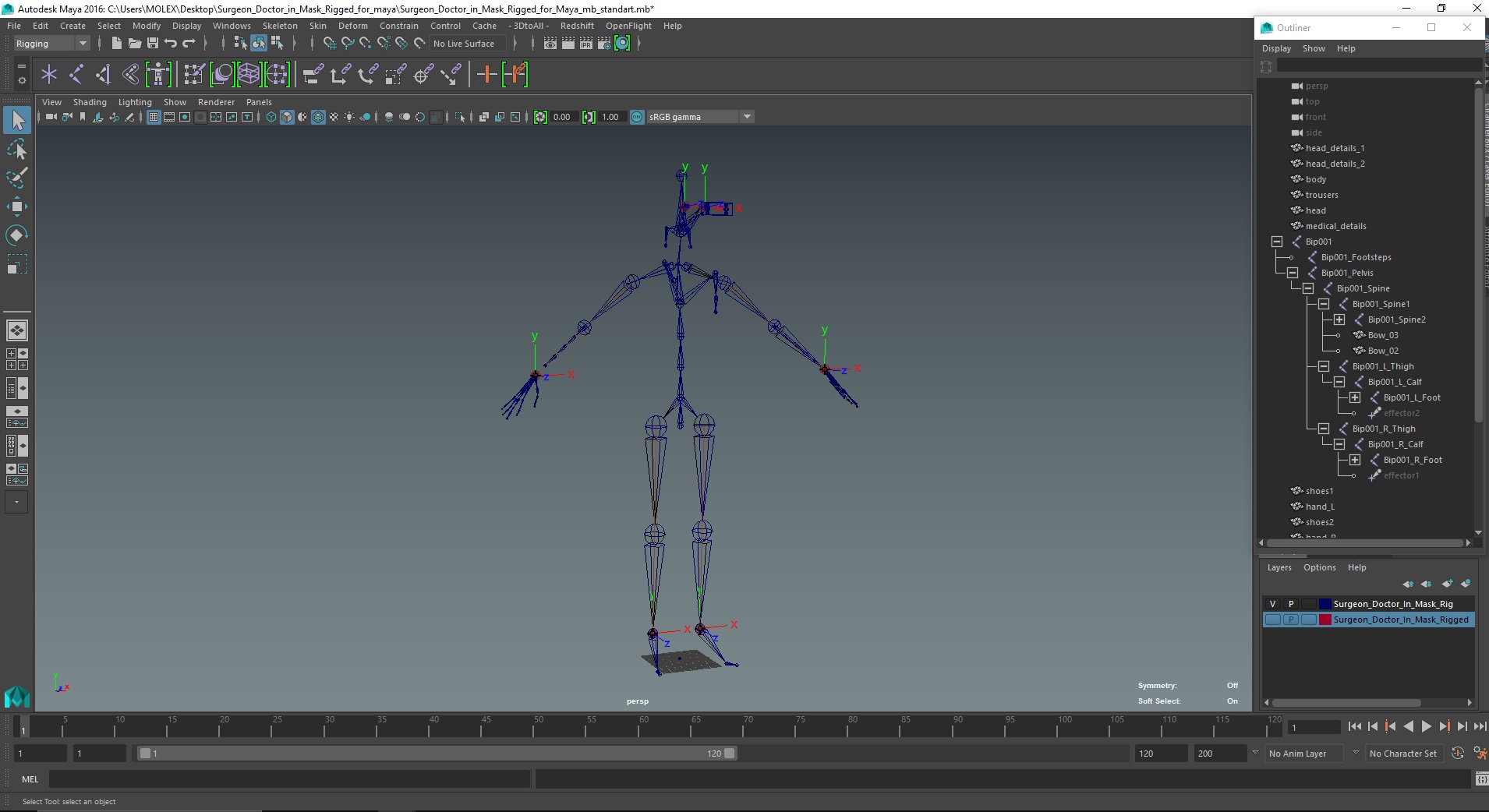Click play forwards on the timeline
Screen dimensions: 1489x812
pos(1426,726)
